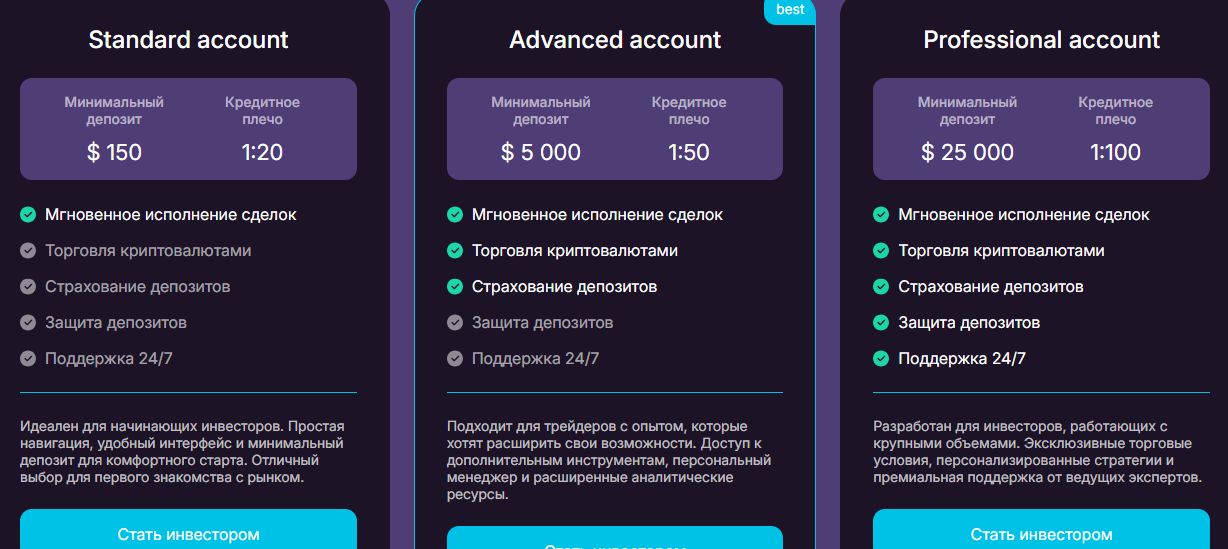Click green checkmark beside Advanced "Страхование депозитов"

pos(455,287)
